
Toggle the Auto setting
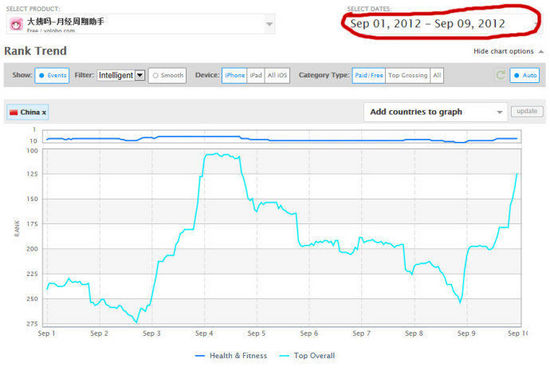(x=525, y=75)
